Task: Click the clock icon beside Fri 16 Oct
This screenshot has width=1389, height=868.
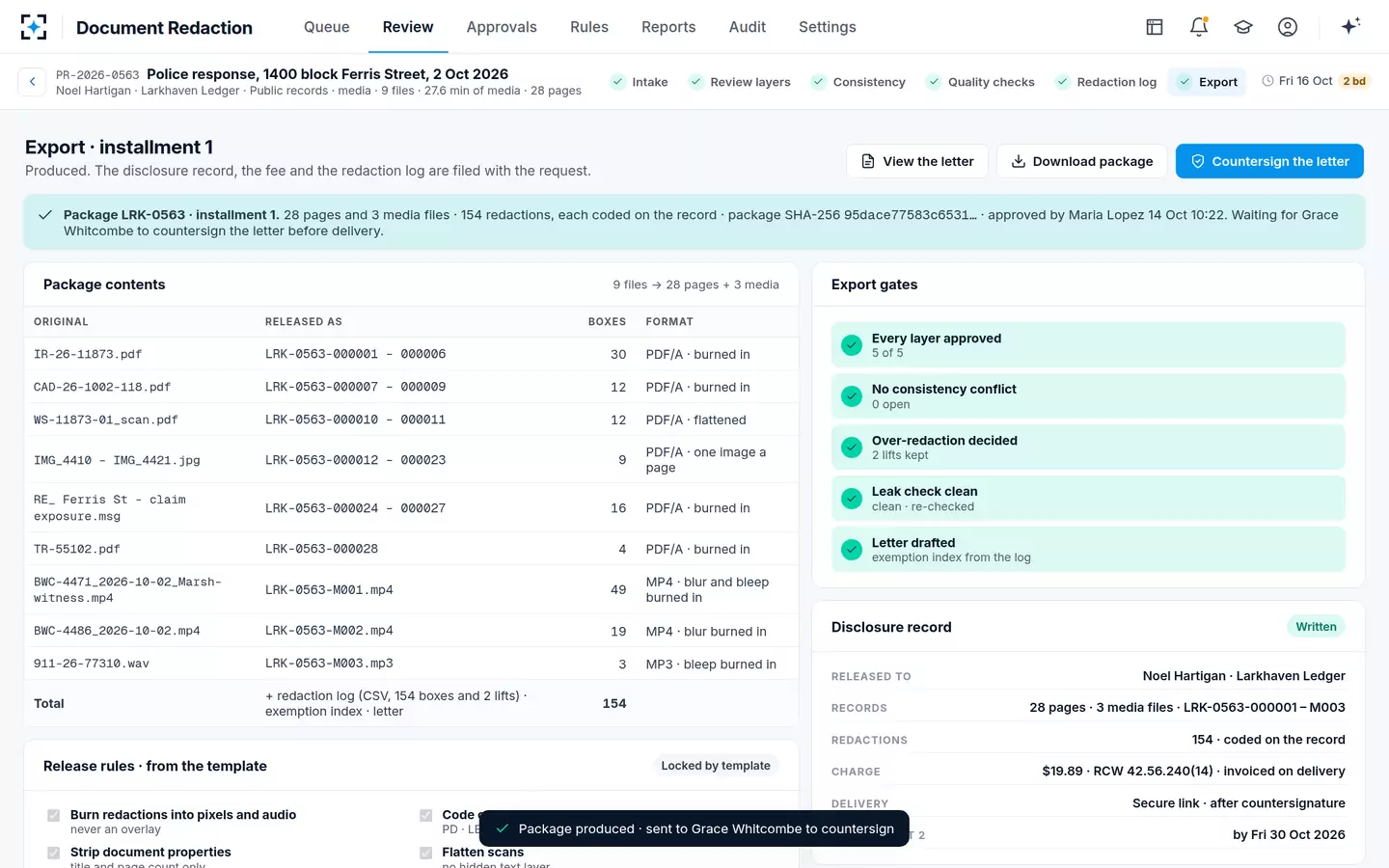Action: point(1267,81)
